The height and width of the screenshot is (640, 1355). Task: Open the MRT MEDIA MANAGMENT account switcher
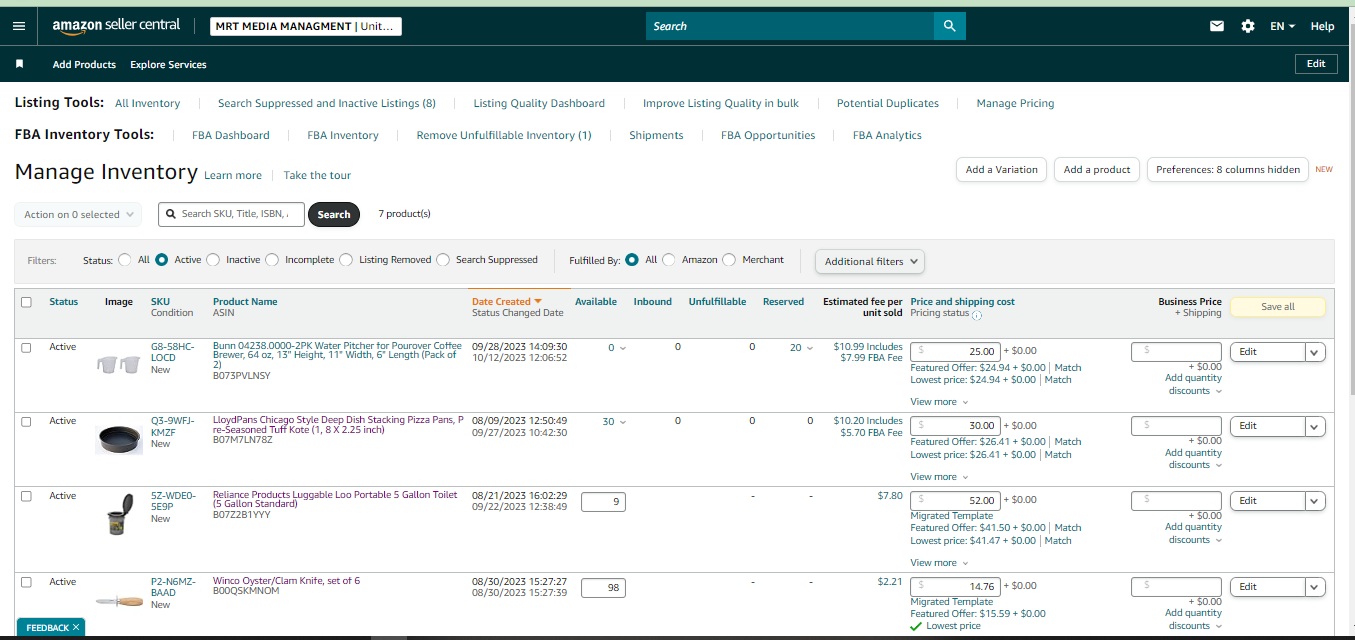click(306, 26)
